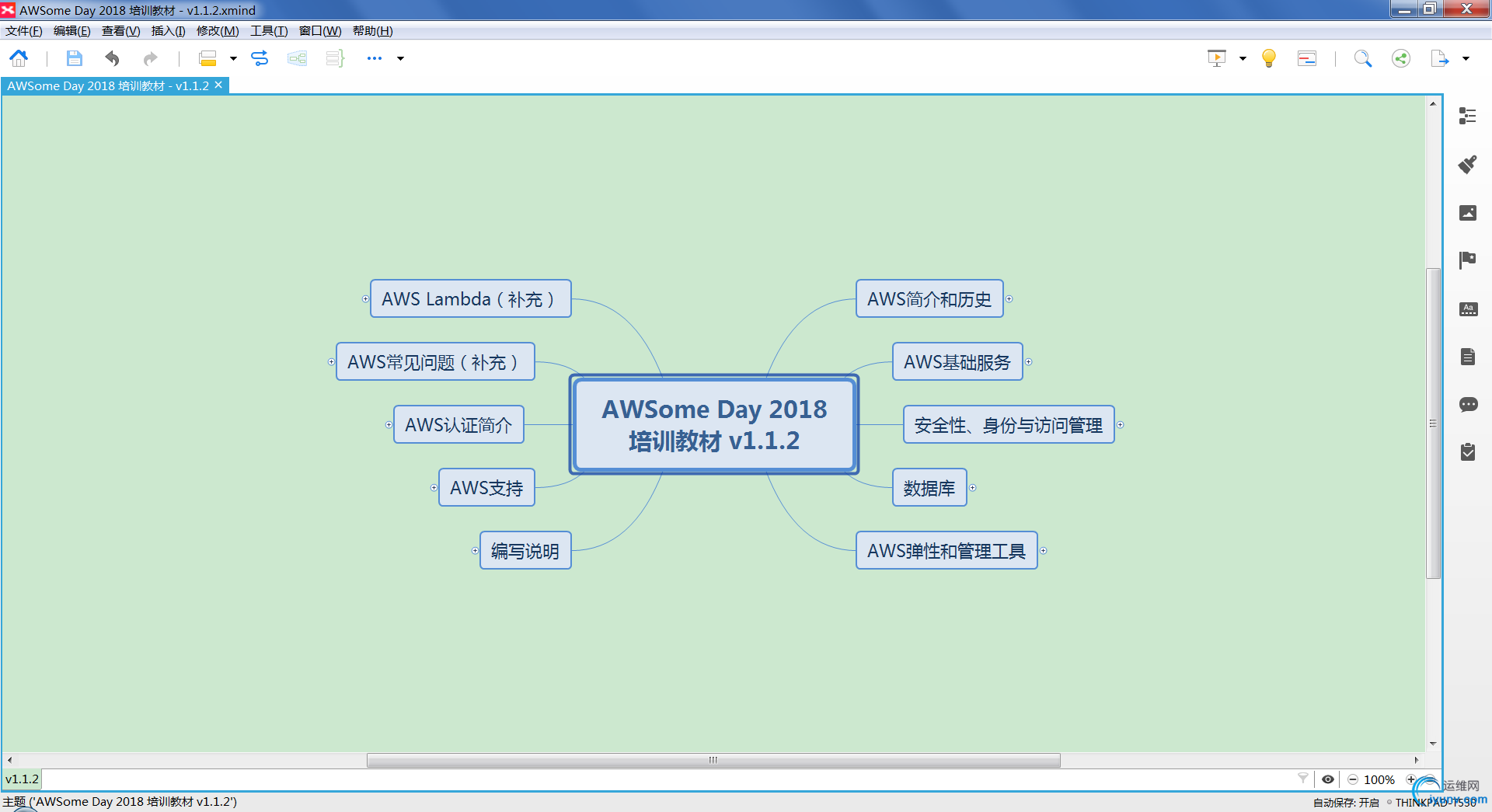Undo the last action

(112, 58)
